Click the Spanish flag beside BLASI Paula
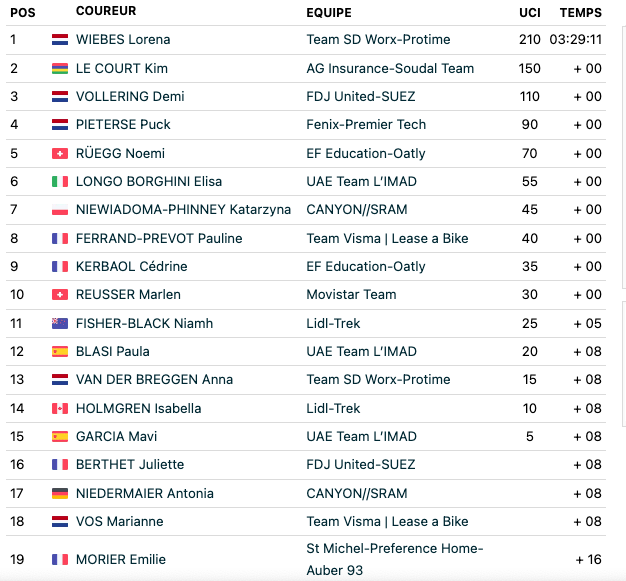 click(60, 351)
